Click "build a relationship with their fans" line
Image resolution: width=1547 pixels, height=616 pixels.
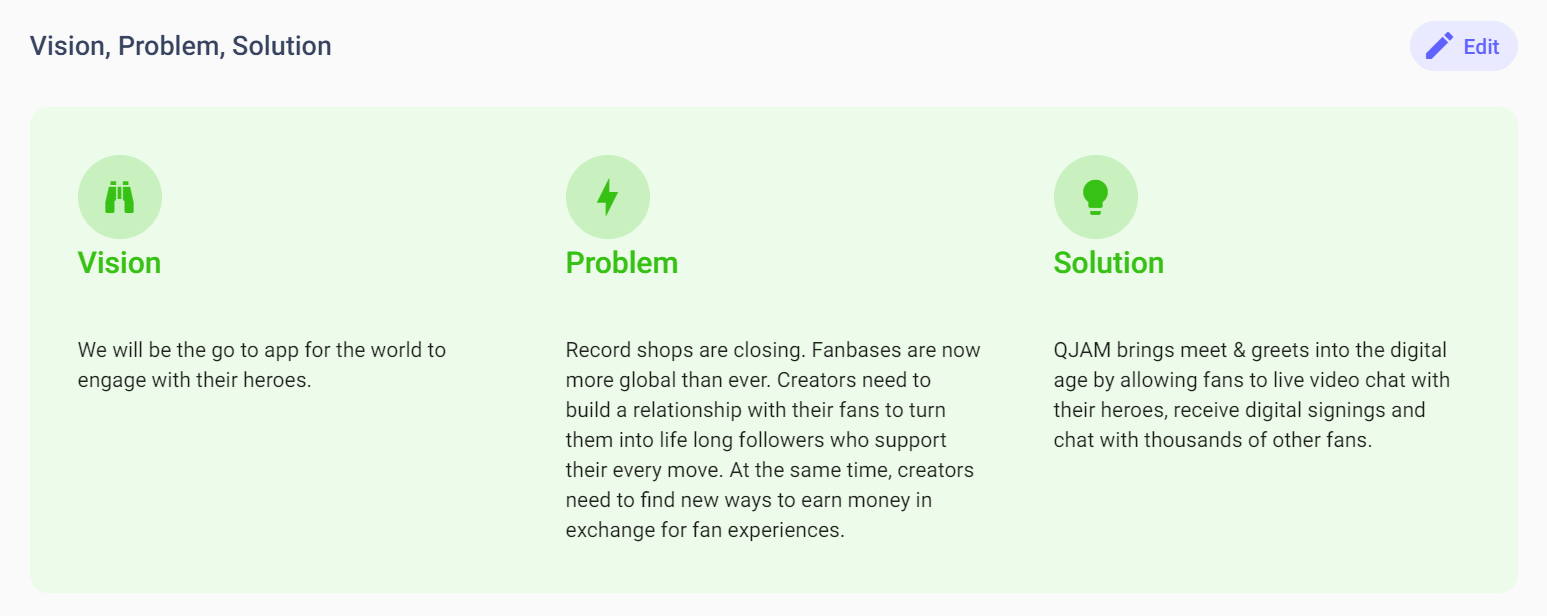[755, 410]
